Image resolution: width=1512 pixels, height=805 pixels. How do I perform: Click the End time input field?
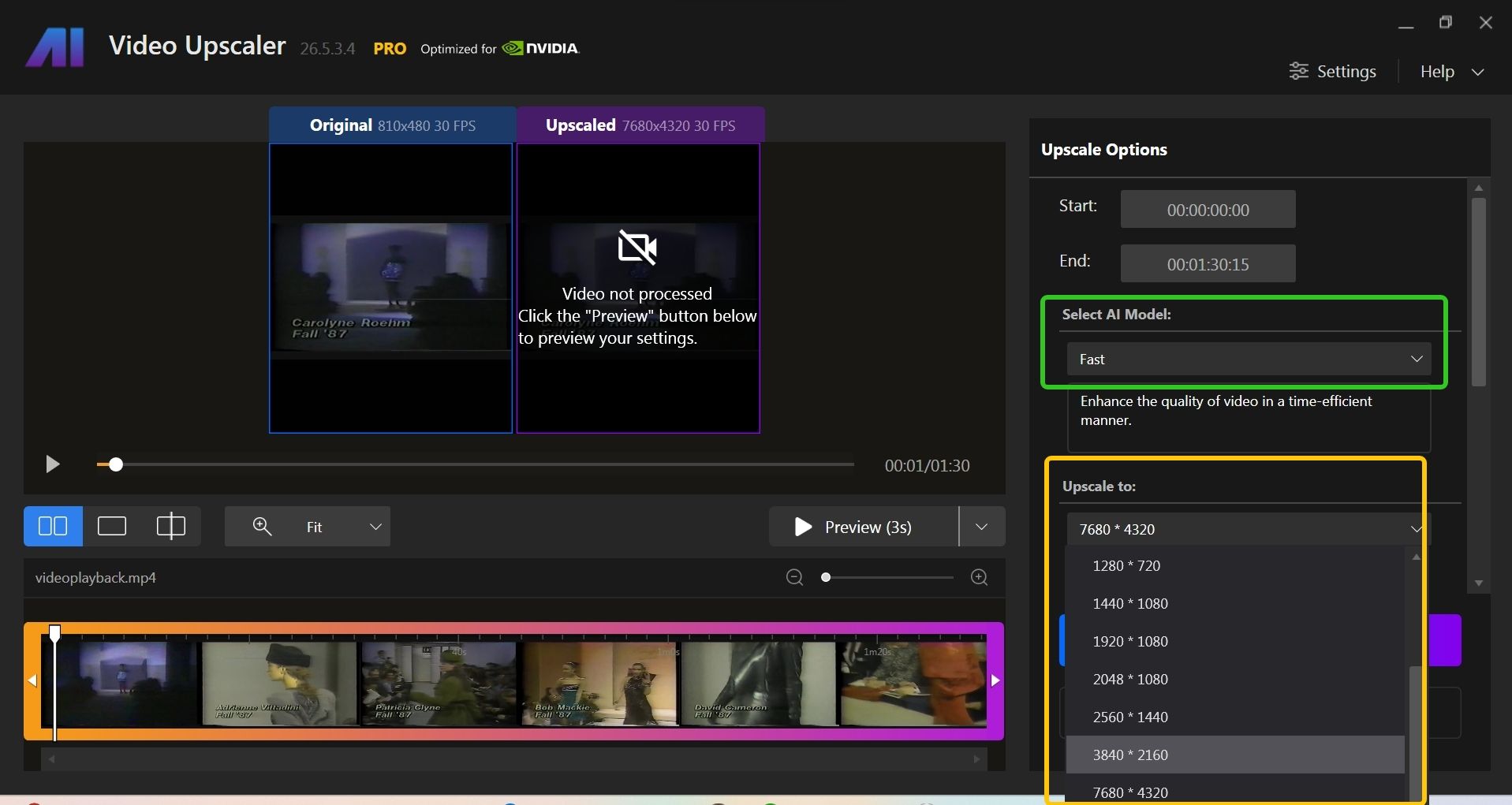pyautogui.click(x=1208, y=264)
